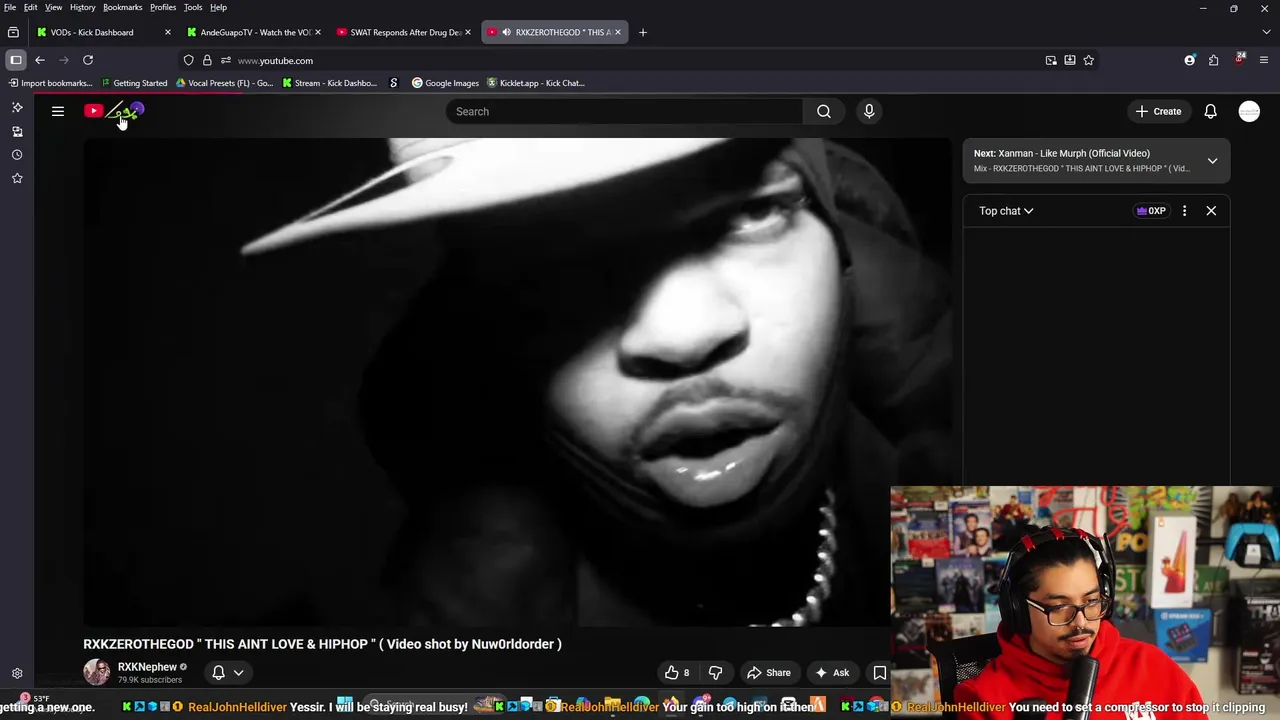Start voice search with the microphone

pyautogui.click(x=869, y=111)
